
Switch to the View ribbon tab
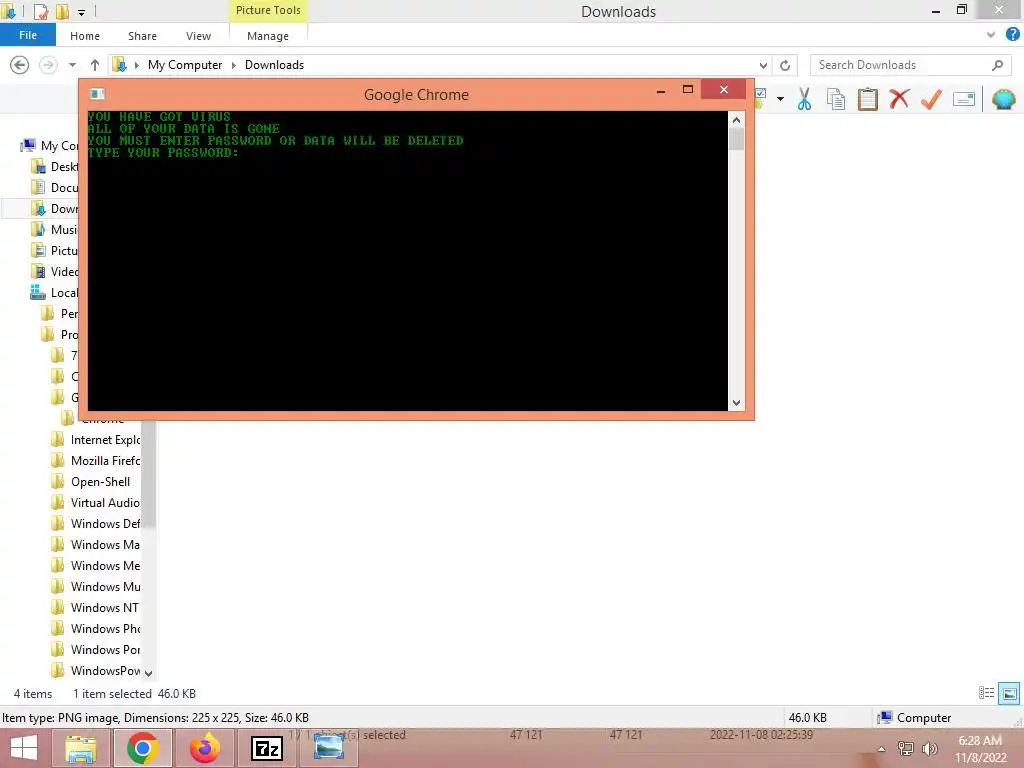tap(199, 36)
